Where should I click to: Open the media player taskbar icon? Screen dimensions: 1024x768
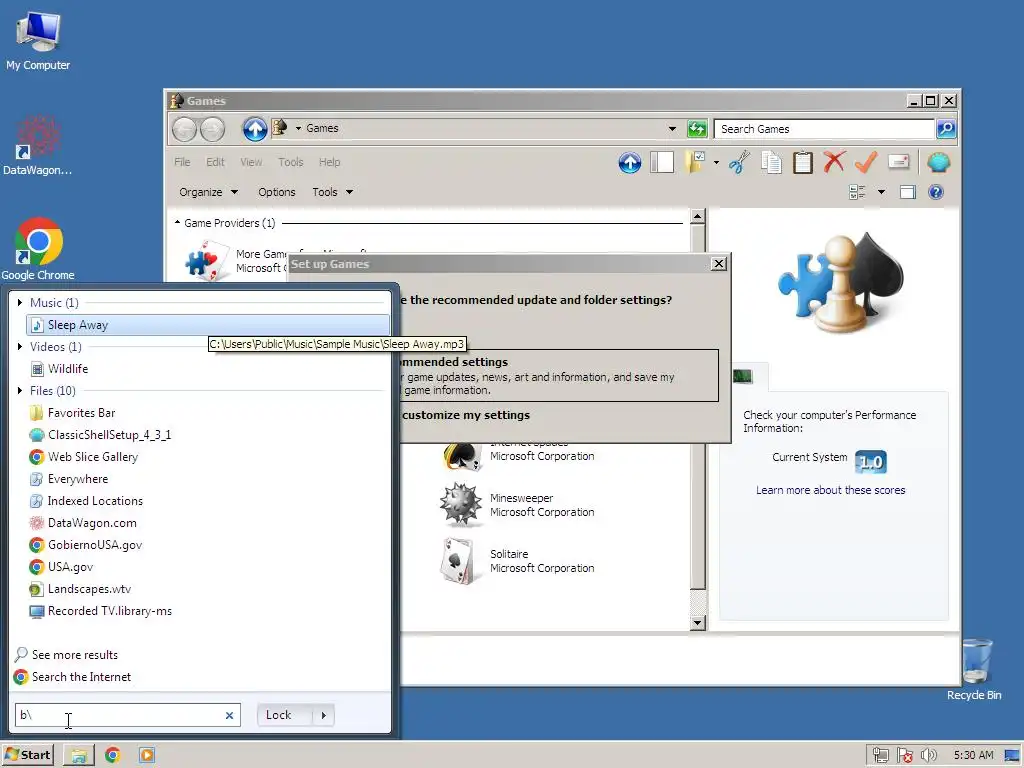pyautogui.click(x=147, y=755)
